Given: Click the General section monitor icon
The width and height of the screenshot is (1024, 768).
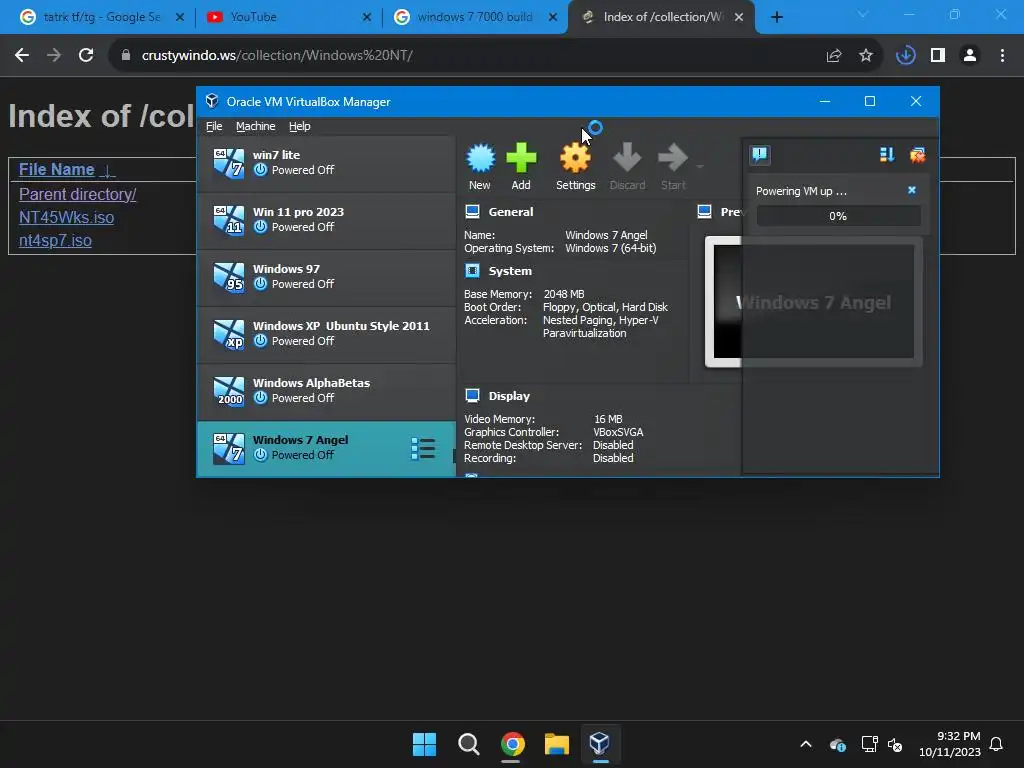Looking at the screenshot, I should (x=472, y=212).
